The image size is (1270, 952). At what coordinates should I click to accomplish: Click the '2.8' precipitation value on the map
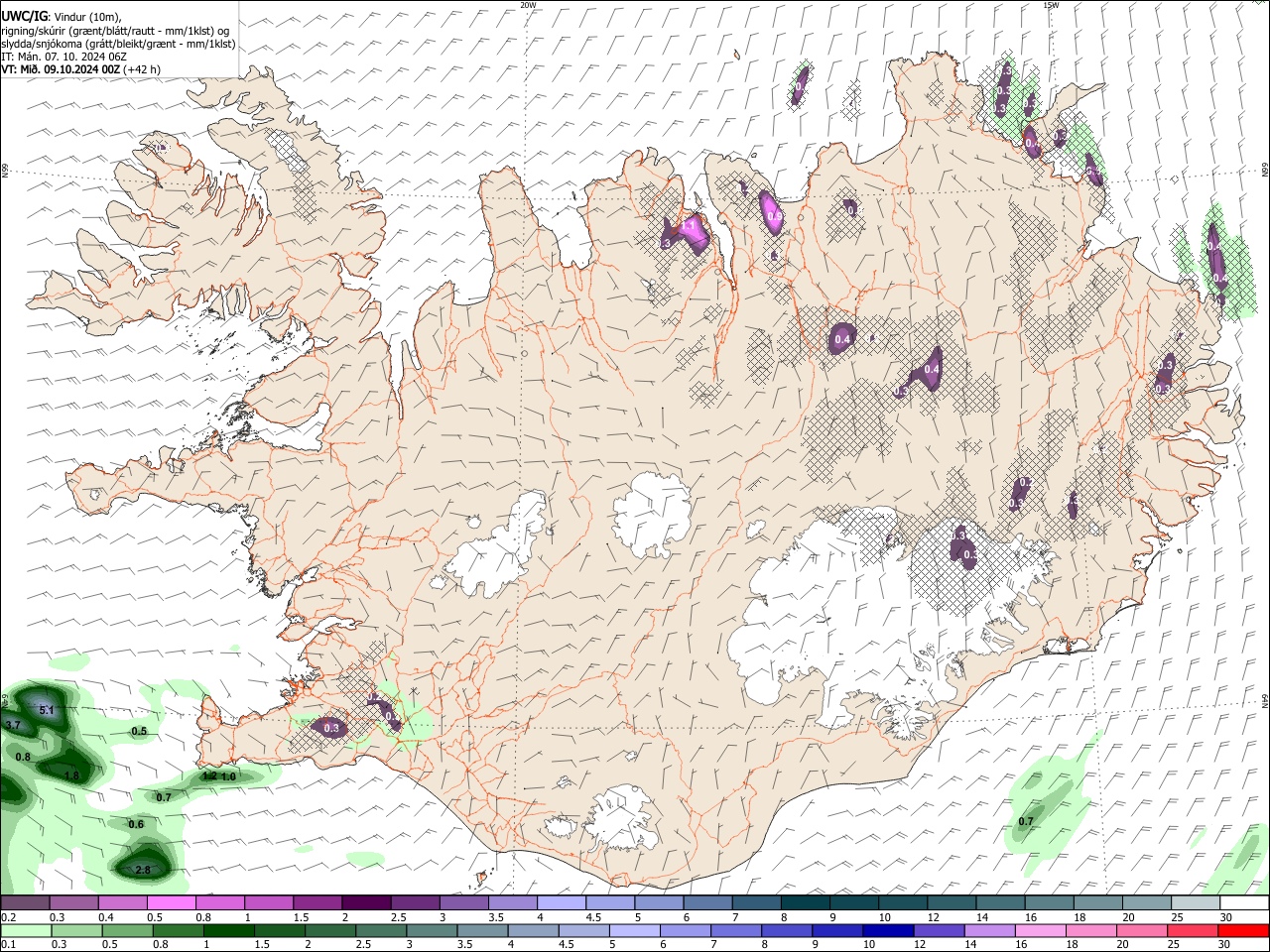click(x=143, y=870)
